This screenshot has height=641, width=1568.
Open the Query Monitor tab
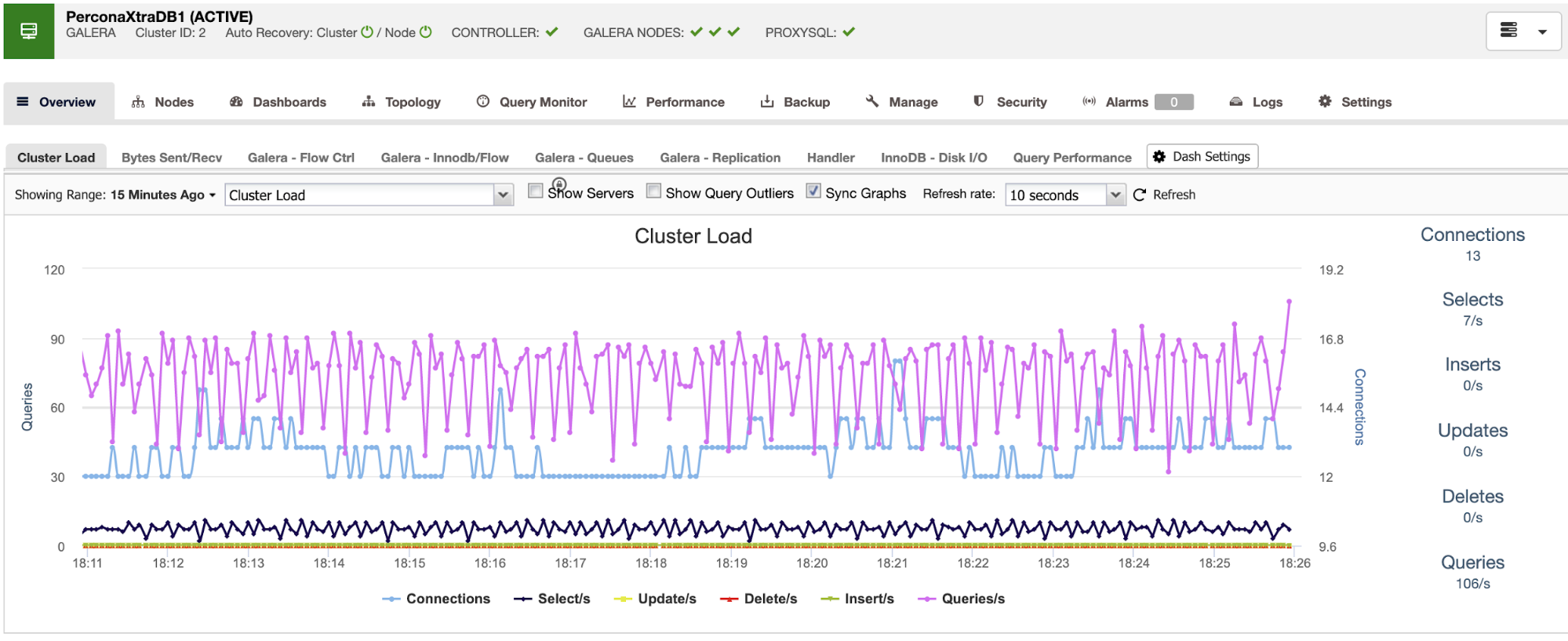click(x=532, y=102)
